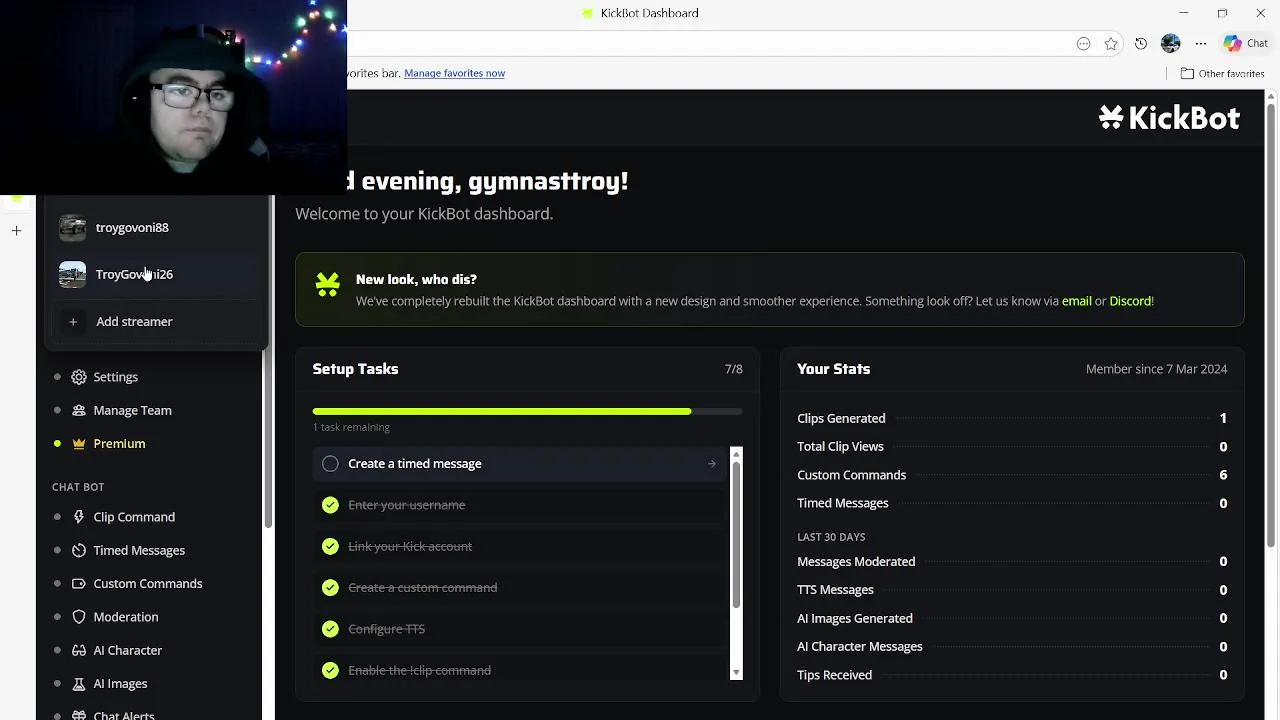
Task: Click the KickBot logo in header
Action: 1169,118
